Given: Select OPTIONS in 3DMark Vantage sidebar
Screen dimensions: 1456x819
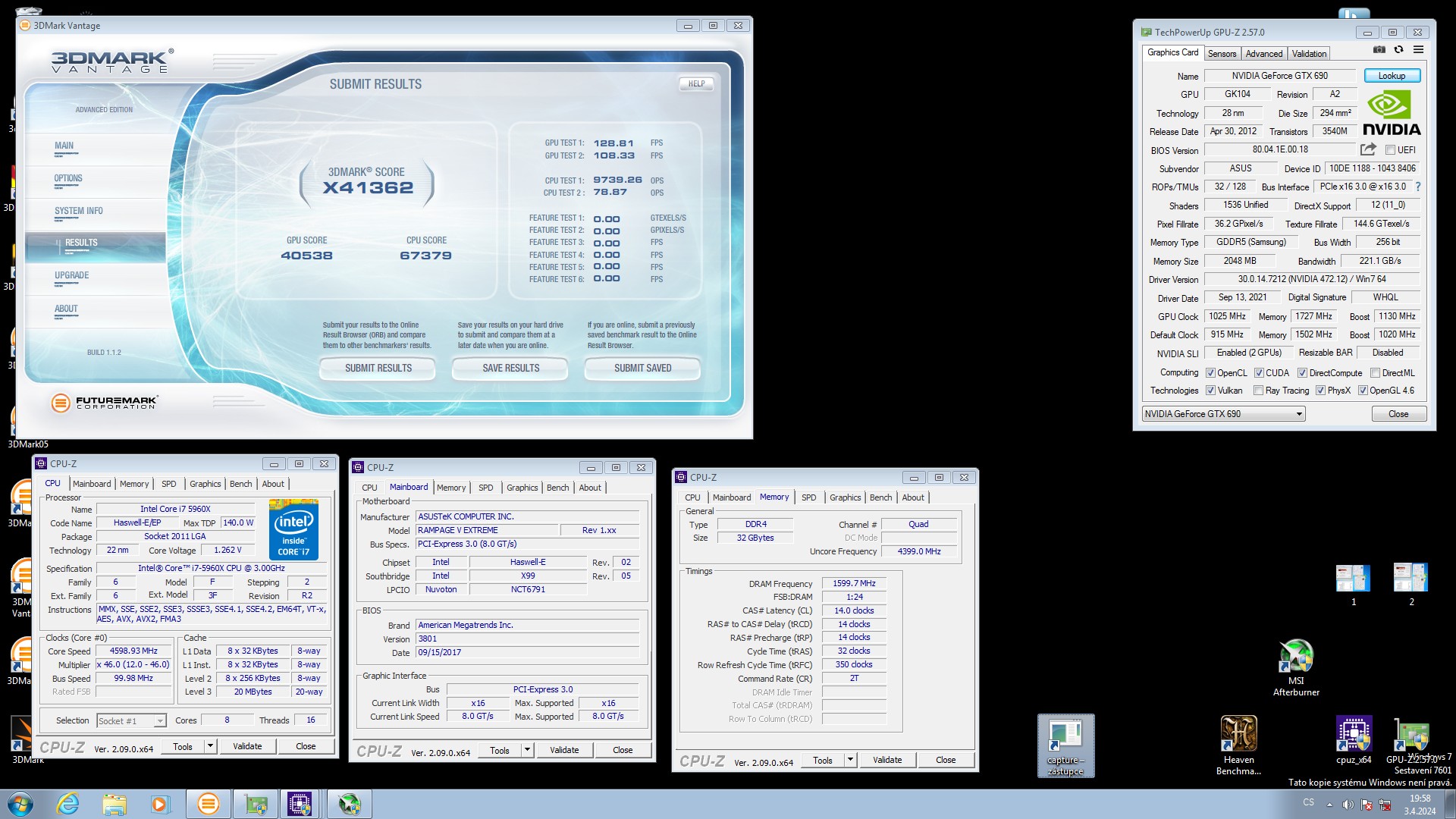Looking at the screenshot, I should tap(68, 179).
